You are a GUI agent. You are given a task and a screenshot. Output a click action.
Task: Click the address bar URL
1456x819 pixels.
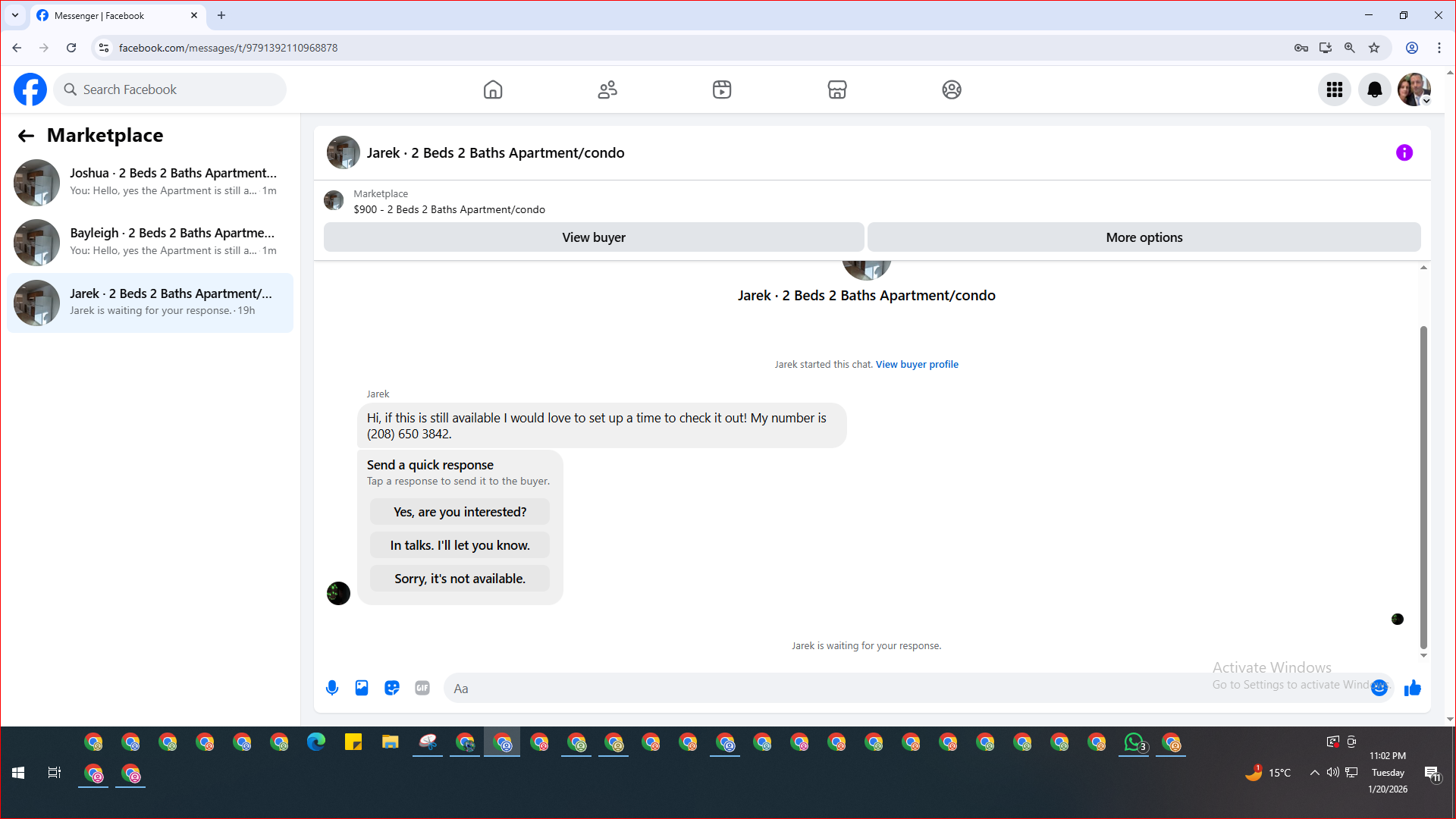point(228,48)
